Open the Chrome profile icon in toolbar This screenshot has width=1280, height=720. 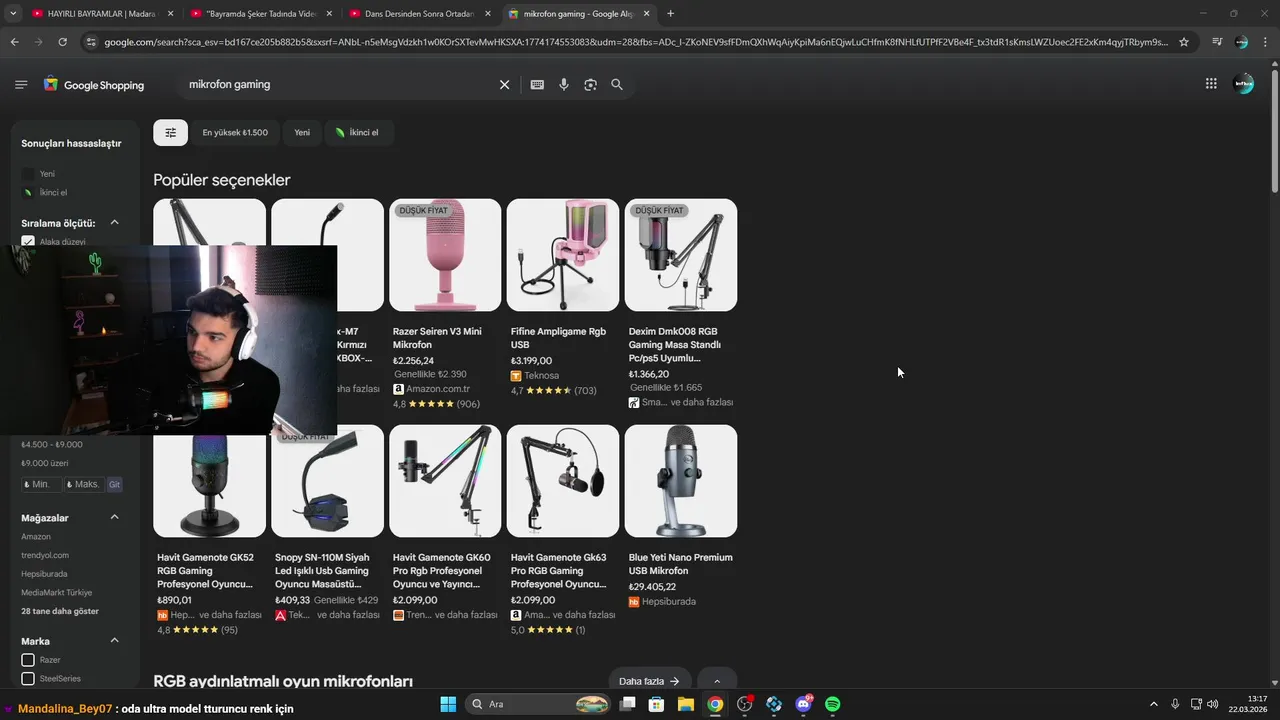coord(1241,42)
